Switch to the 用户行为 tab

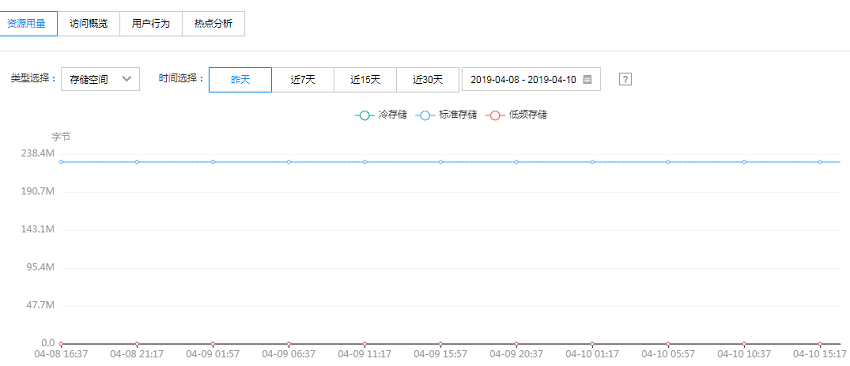[151, 24]
